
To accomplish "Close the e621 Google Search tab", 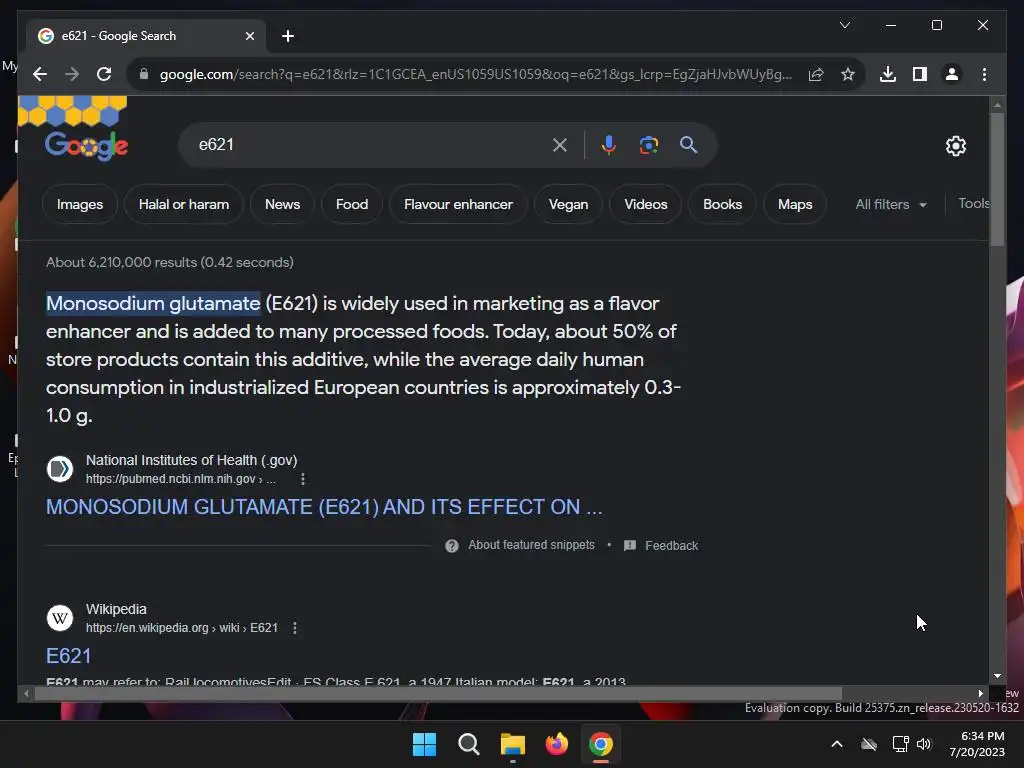I will (x=249, y=37).
